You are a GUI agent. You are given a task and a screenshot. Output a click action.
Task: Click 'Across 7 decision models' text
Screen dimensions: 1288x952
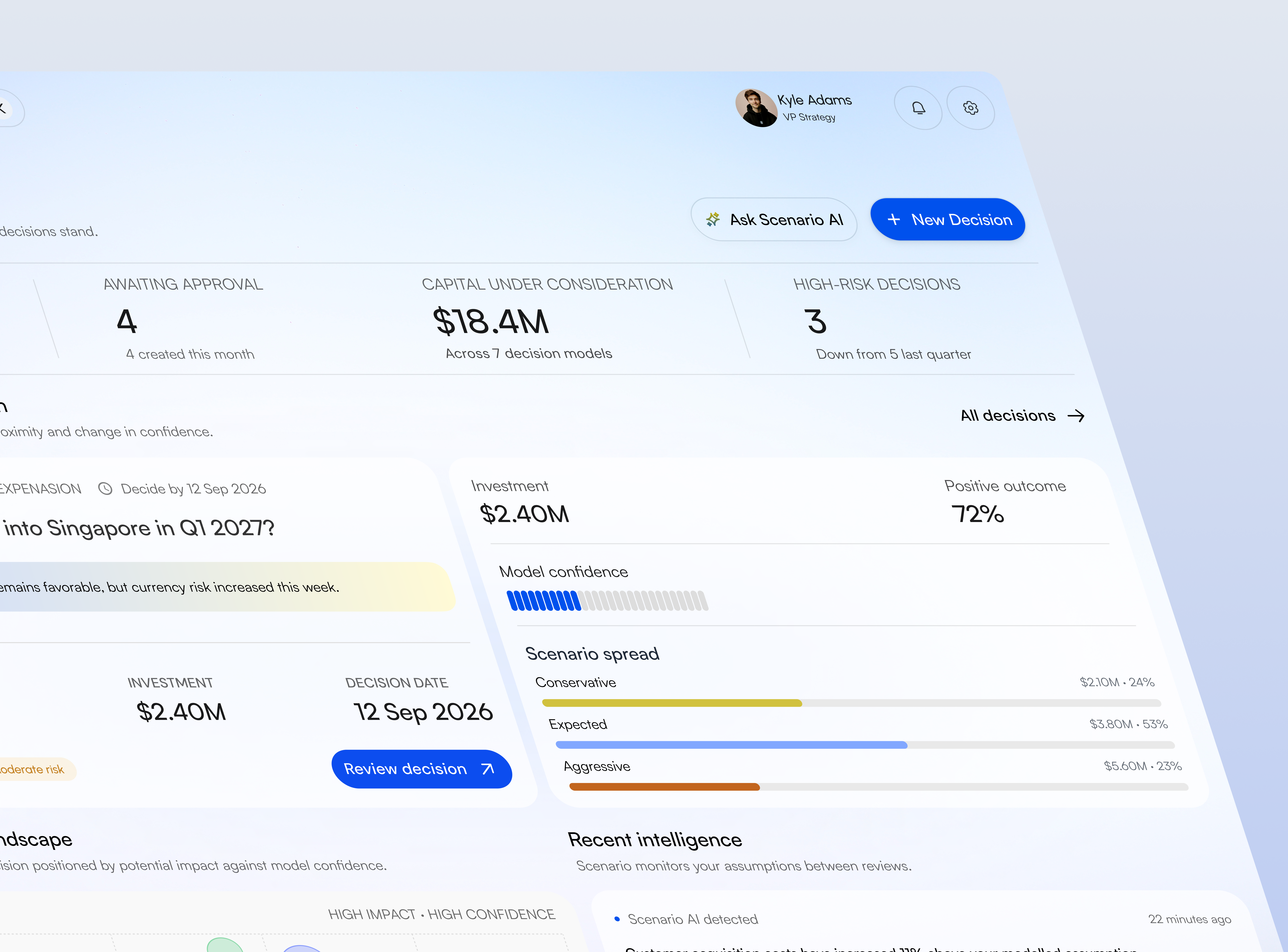(529, 353)
